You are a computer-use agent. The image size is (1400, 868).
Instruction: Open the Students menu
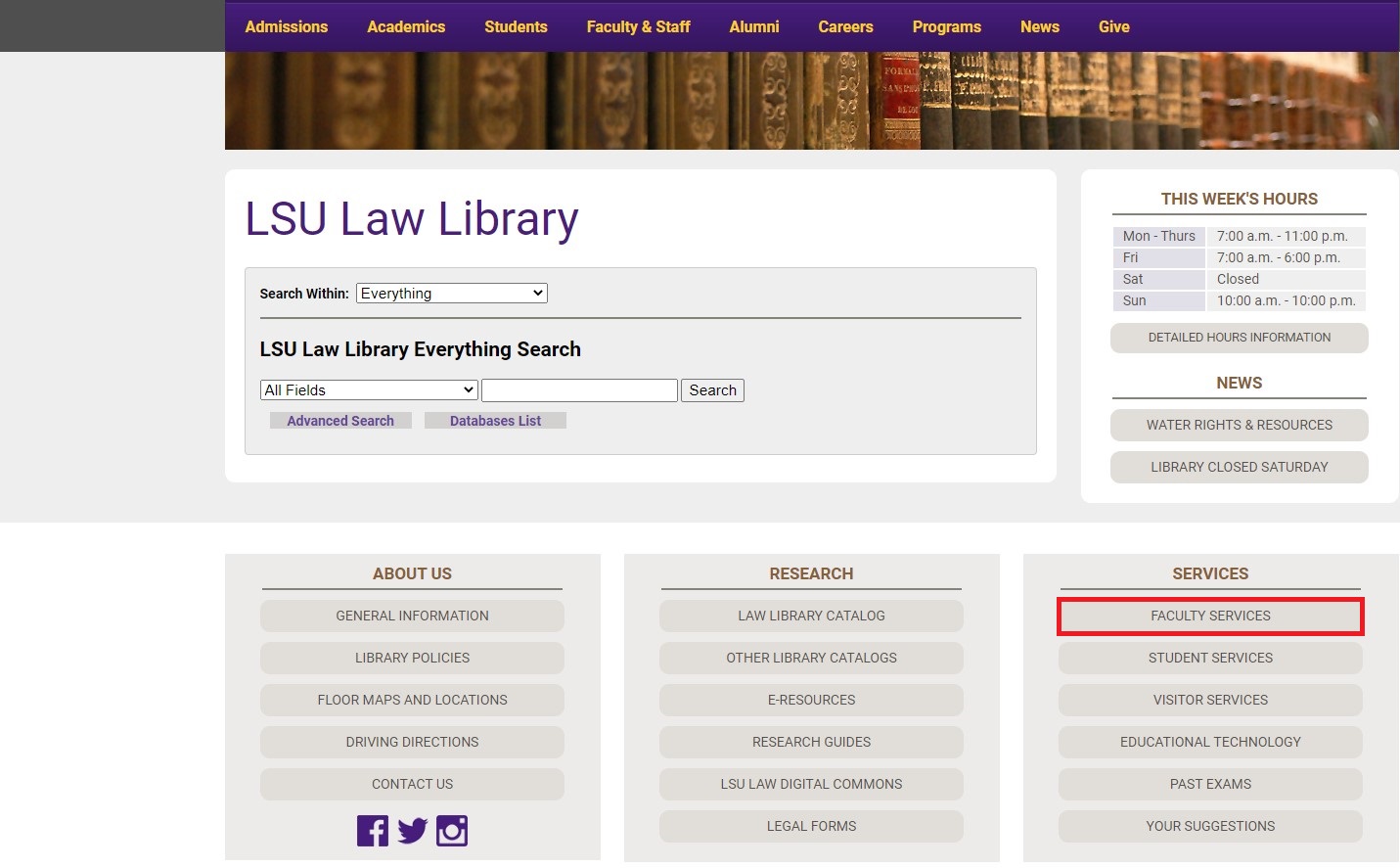pyautogui.click(x=516, y=26)
